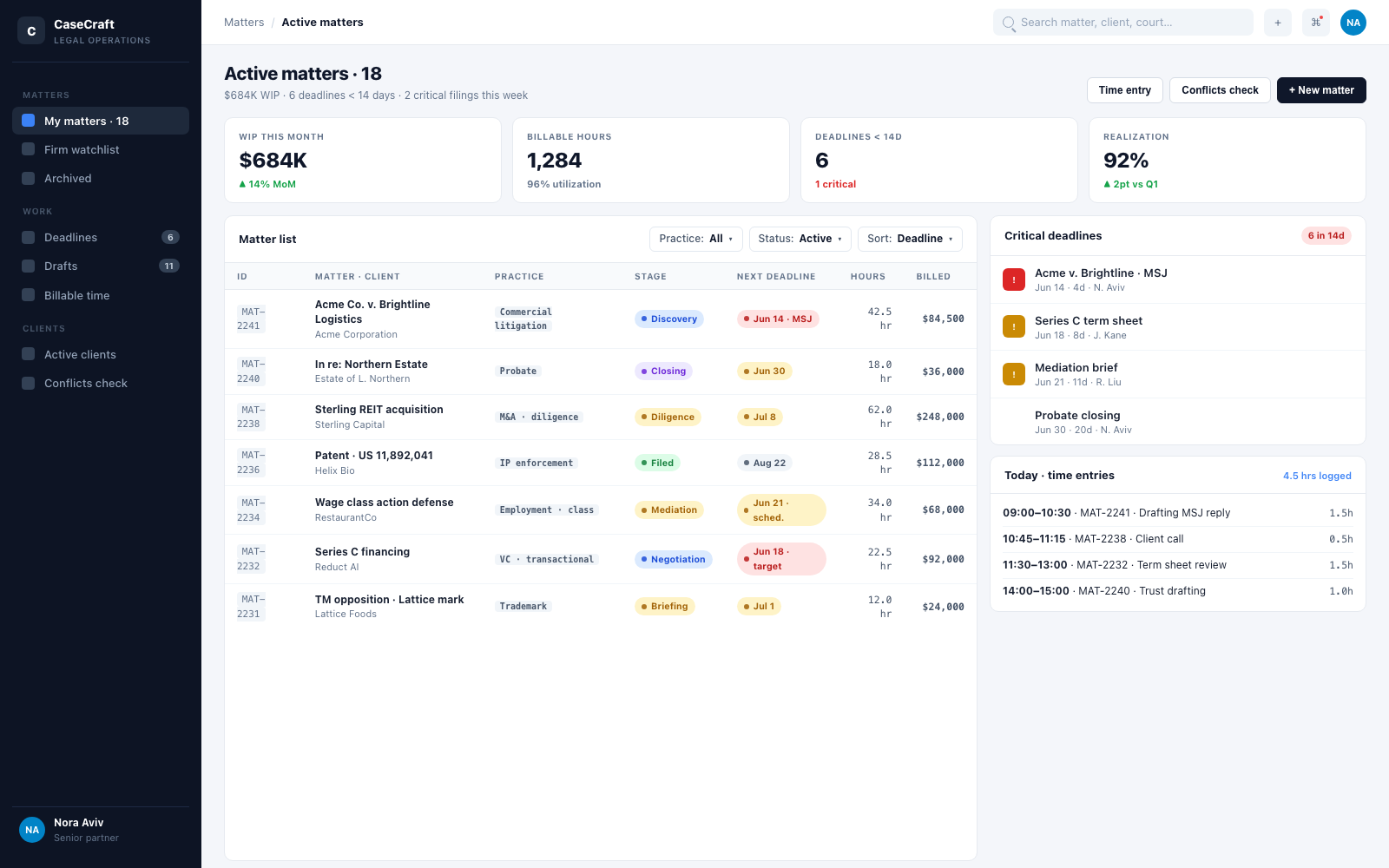Viewport: 1389px width, 868px height.
Task: Open the NA avatar in top bar
Action: (x=1353, y=23)
